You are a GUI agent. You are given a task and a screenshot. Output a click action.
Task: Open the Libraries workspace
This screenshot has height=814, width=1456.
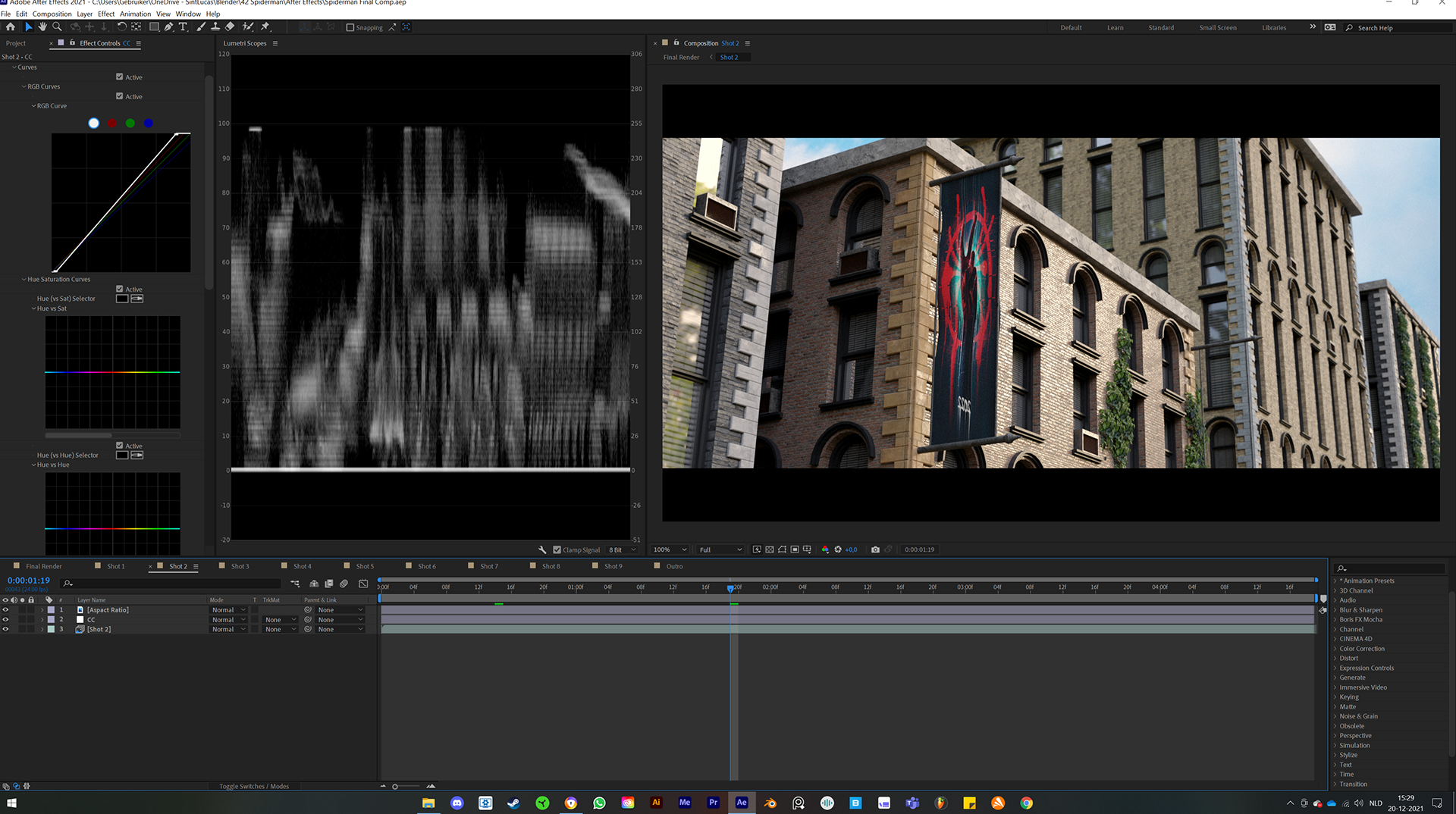tap(1274, 28)
